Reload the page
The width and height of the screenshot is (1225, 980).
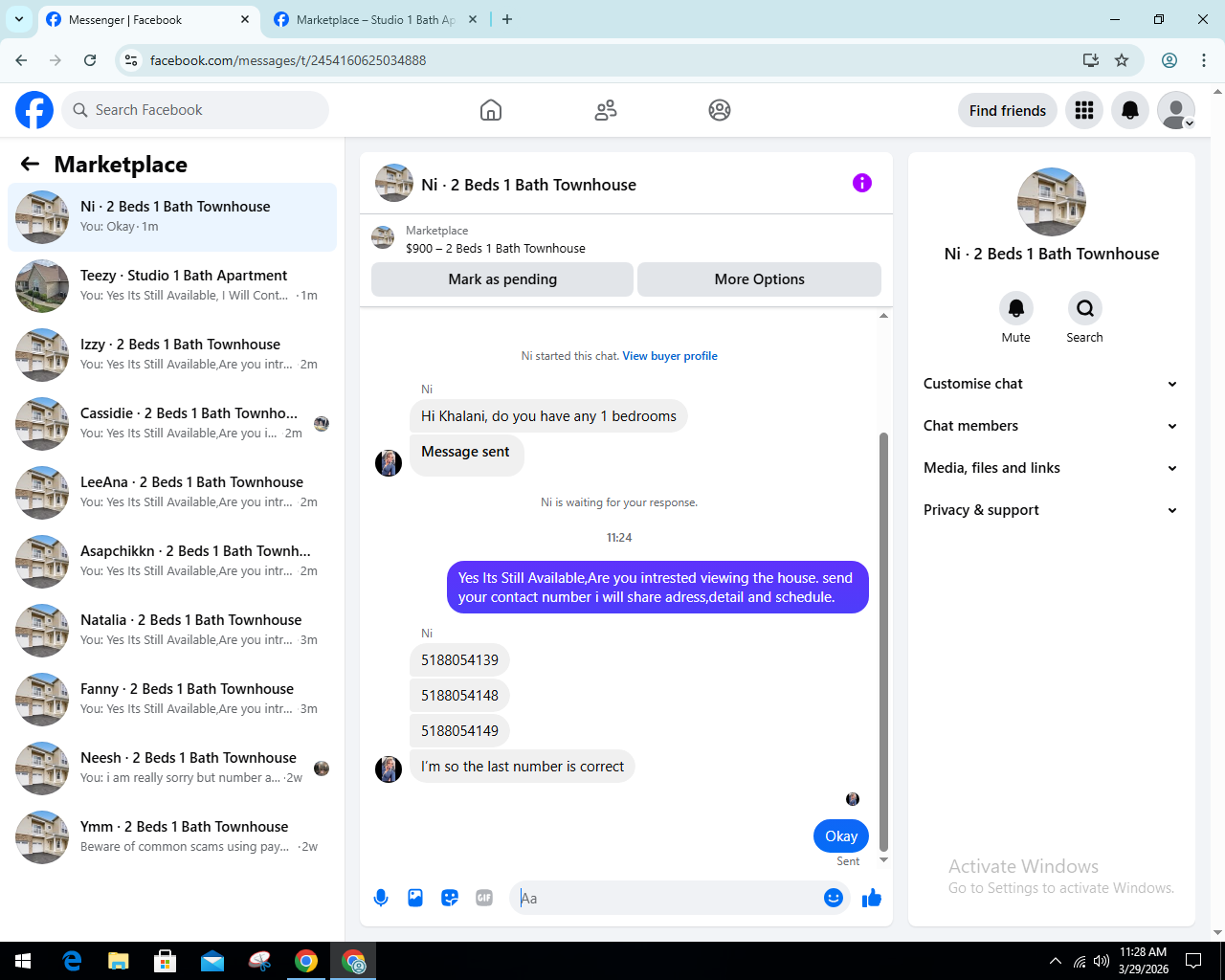pyautogui.click(x=90, y=60)
